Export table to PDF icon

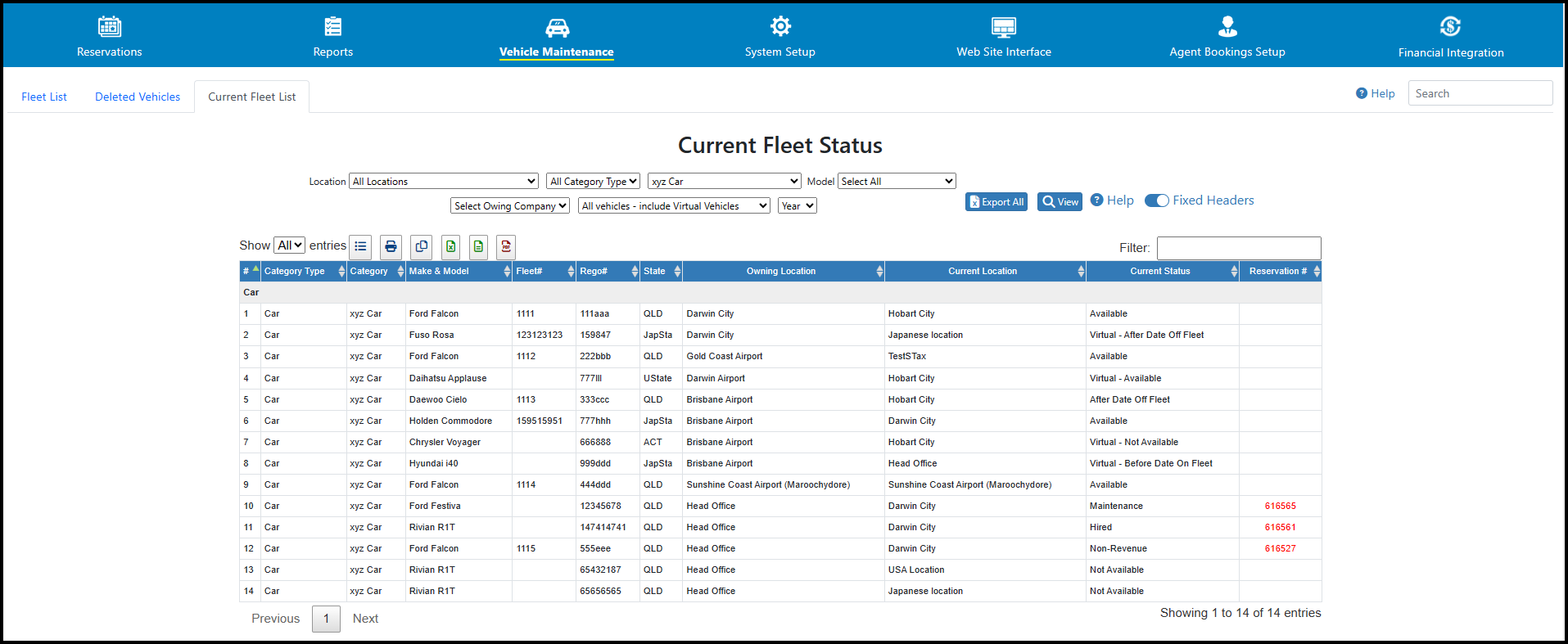506,246
